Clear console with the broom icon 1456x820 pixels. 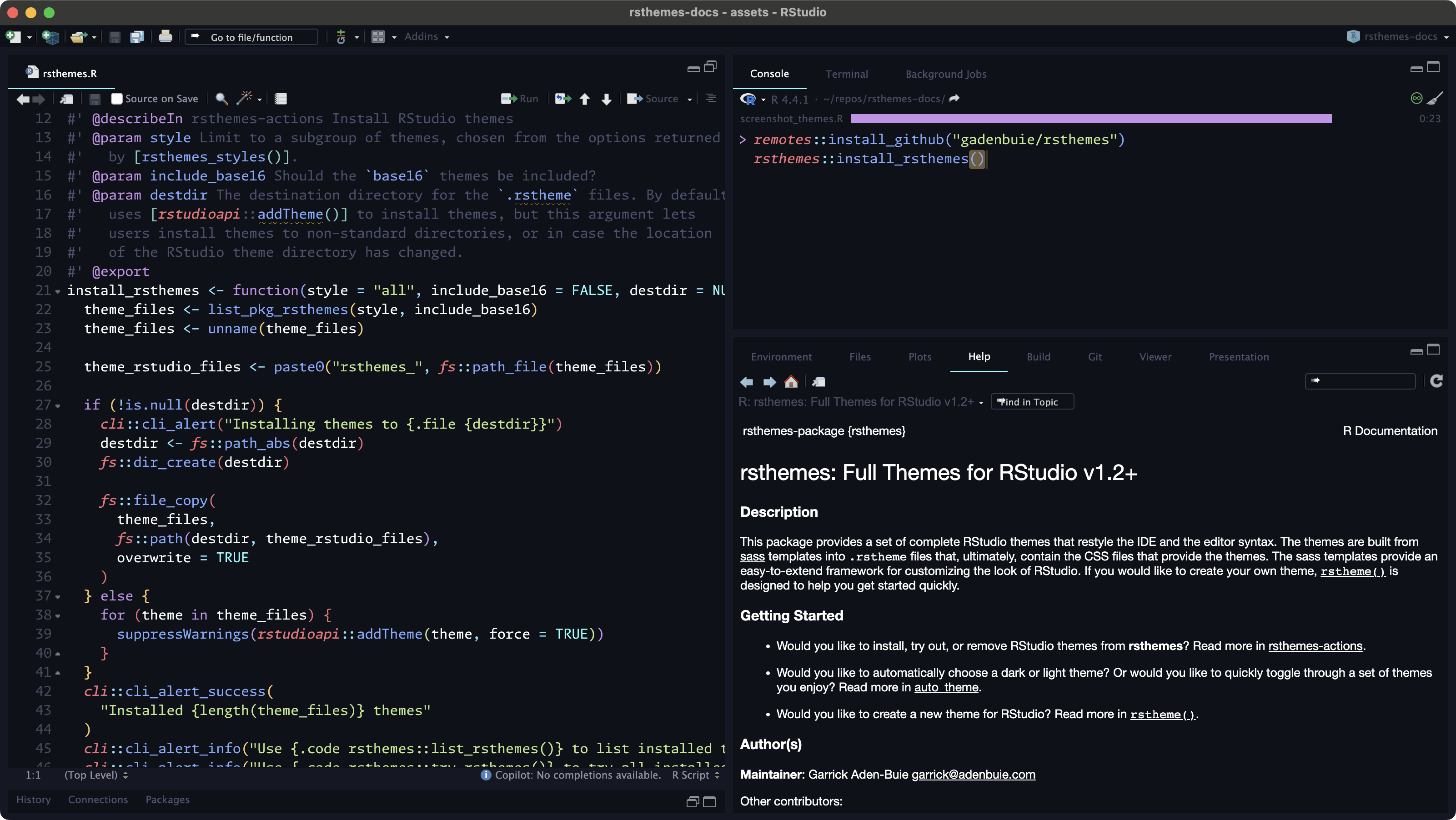pos(1436,98)
